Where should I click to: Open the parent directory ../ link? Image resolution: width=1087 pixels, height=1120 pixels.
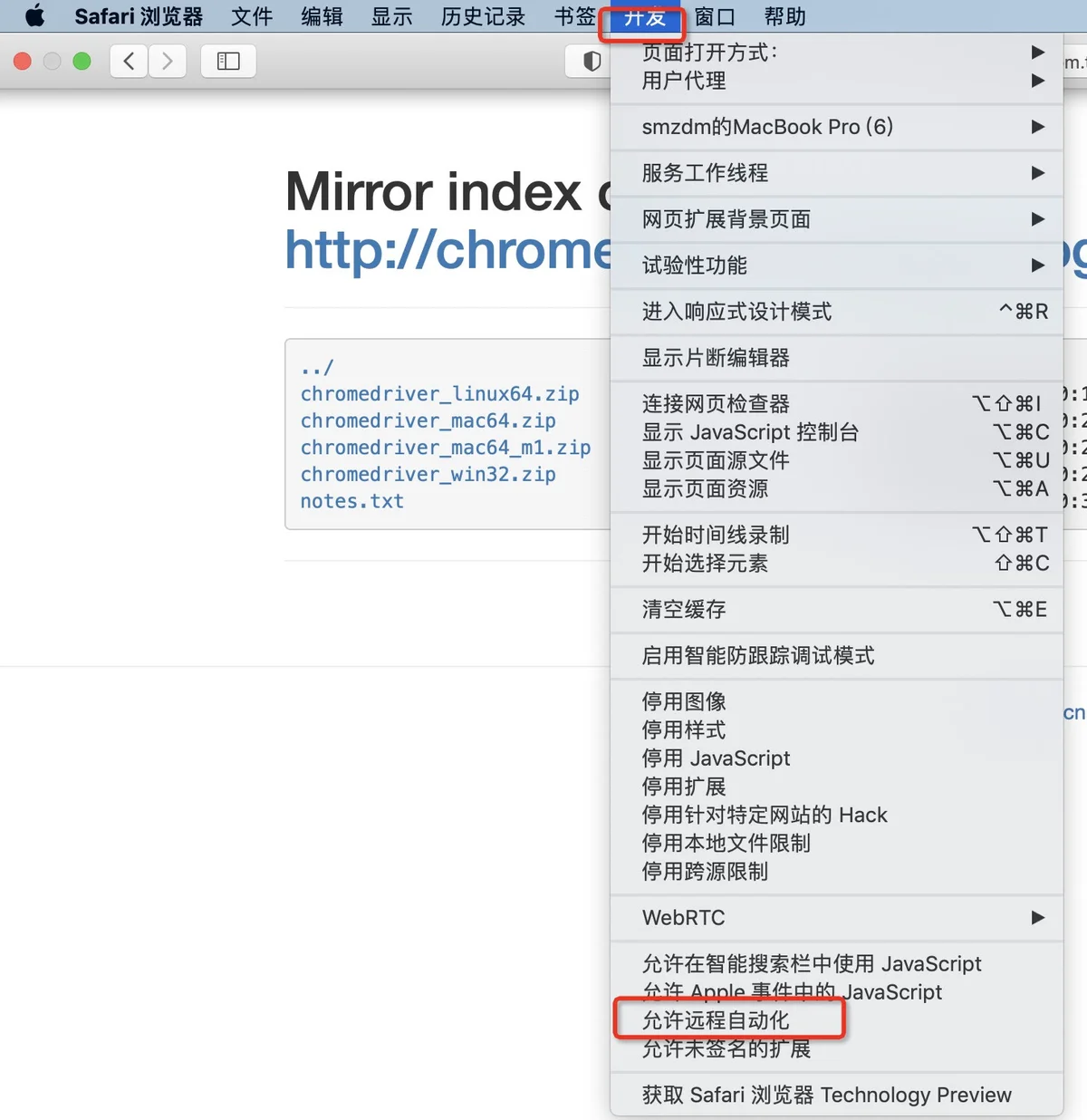point(317,367)
